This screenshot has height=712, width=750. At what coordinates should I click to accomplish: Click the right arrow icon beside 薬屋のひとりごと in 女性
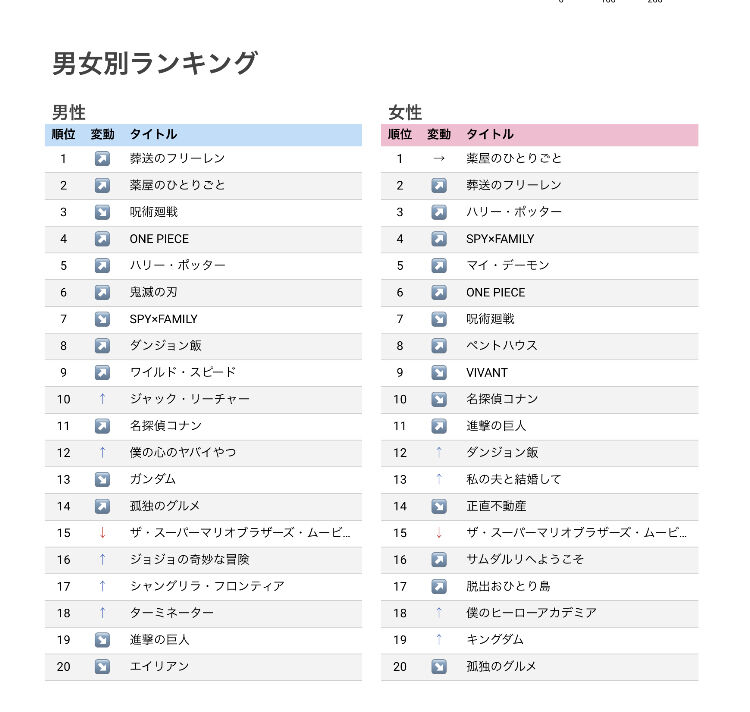click(438, 159)
